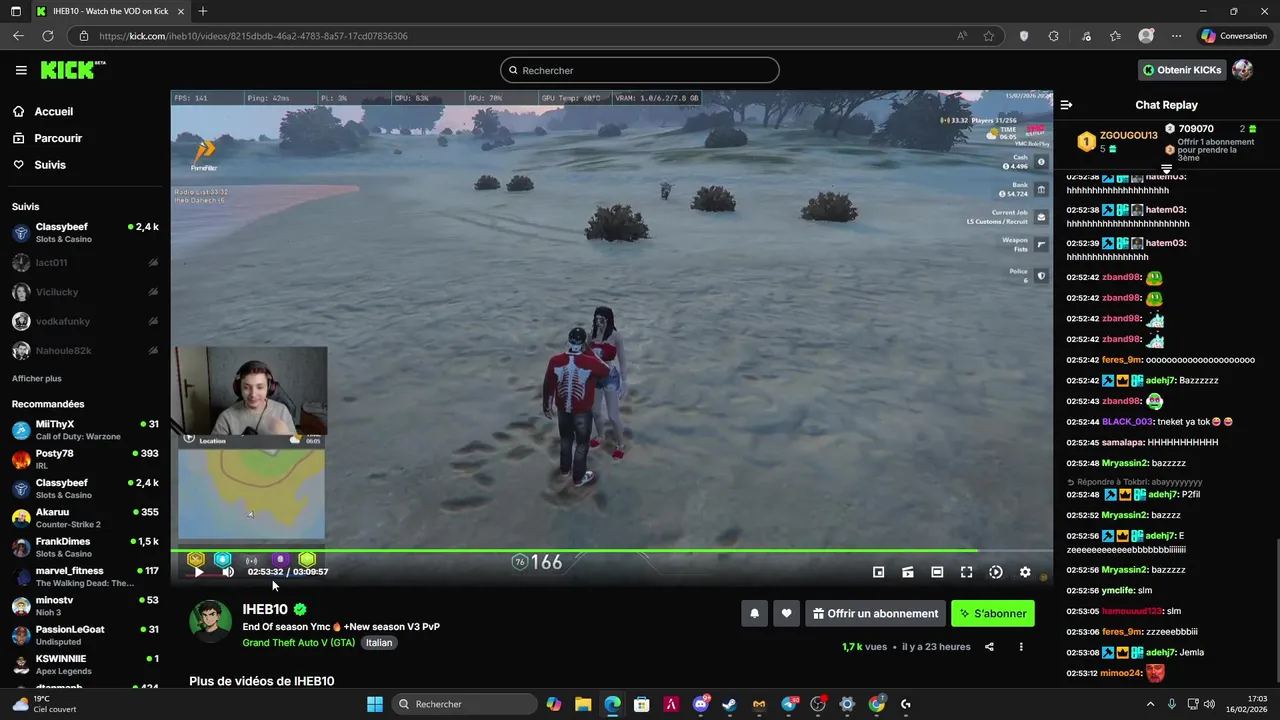Viewport: 1280px width, 720px height.
Task: Show hidden system tray icons
Action: 1150,704
